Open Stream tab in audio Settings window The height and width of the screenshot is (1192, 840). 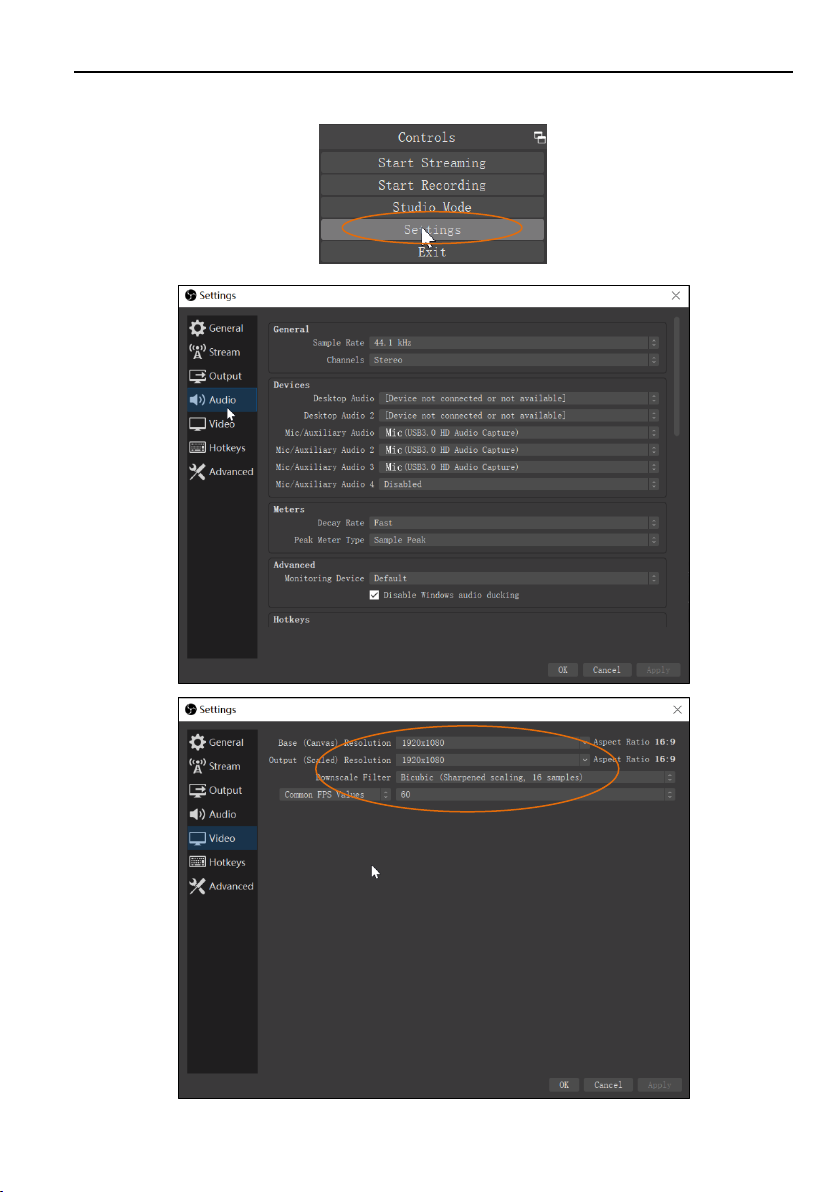tap(222, 352)
